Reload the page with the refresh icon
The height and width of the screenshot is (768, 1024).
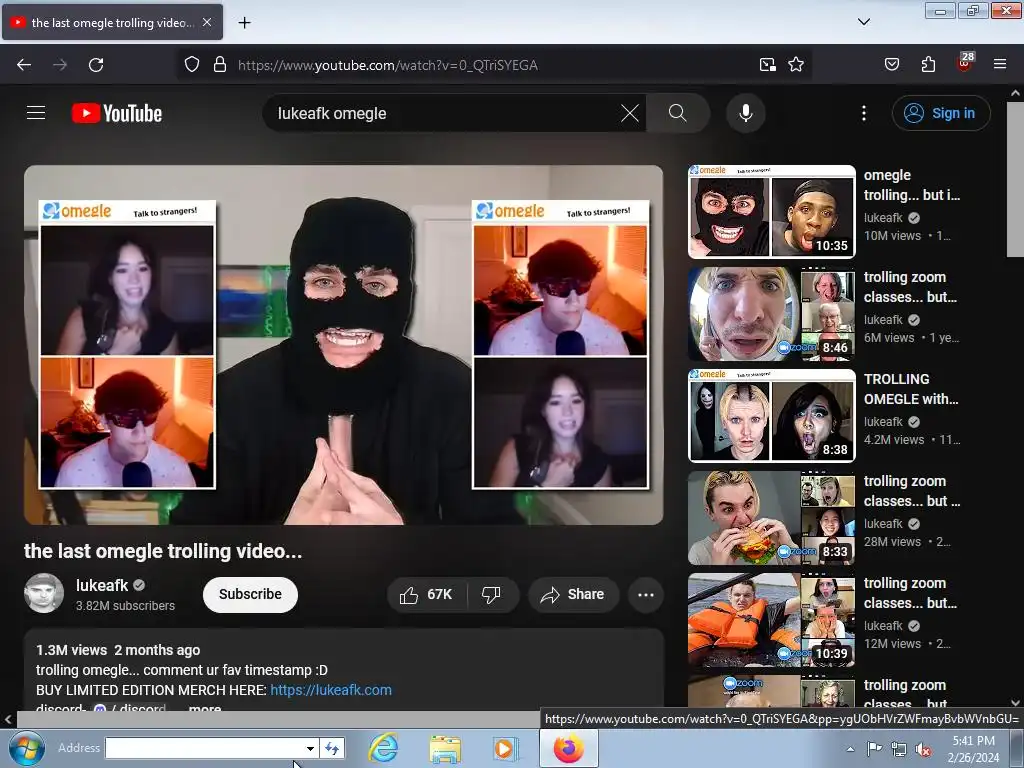tap(96, 65)
